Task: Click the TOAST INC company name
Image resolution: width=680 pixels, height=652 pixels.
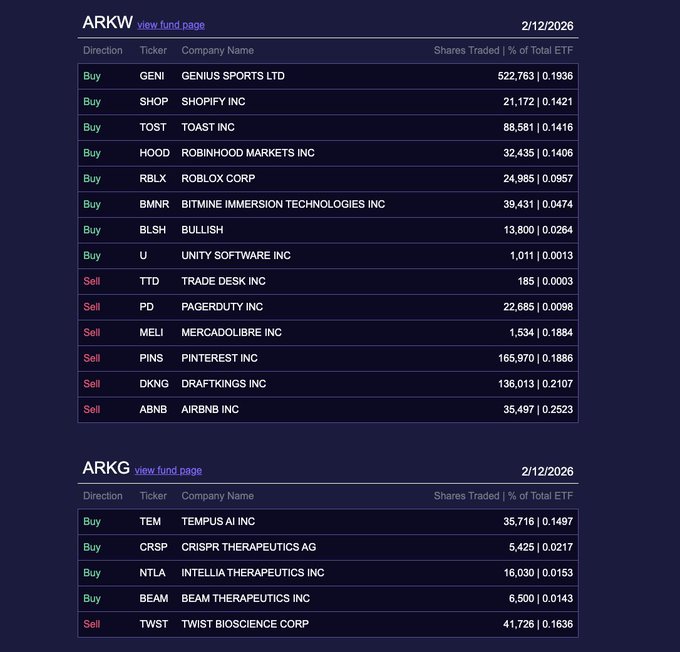Action: [208, 127]
